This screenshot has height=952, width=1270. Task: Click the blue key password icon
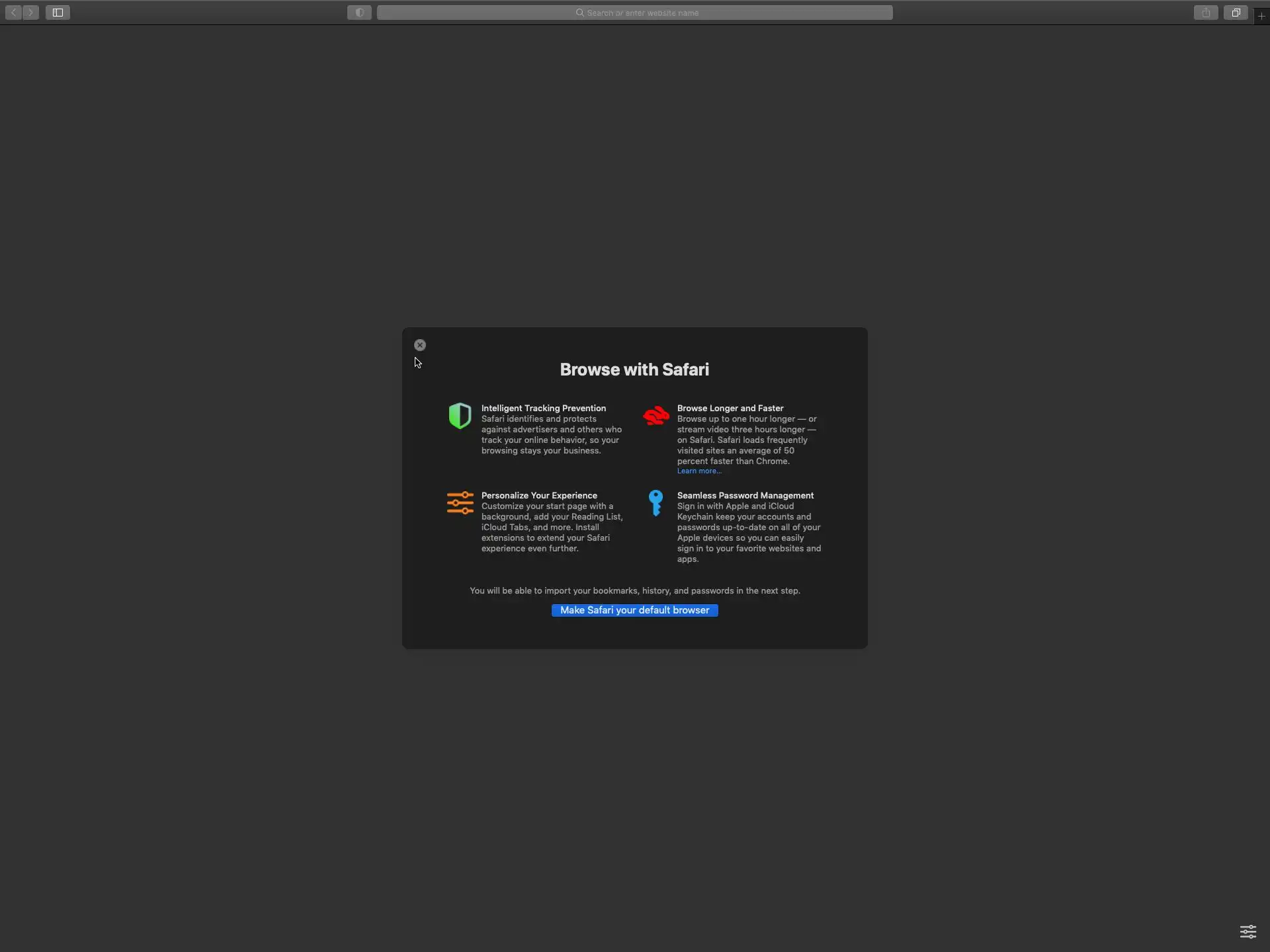click(x=656, y=502)
